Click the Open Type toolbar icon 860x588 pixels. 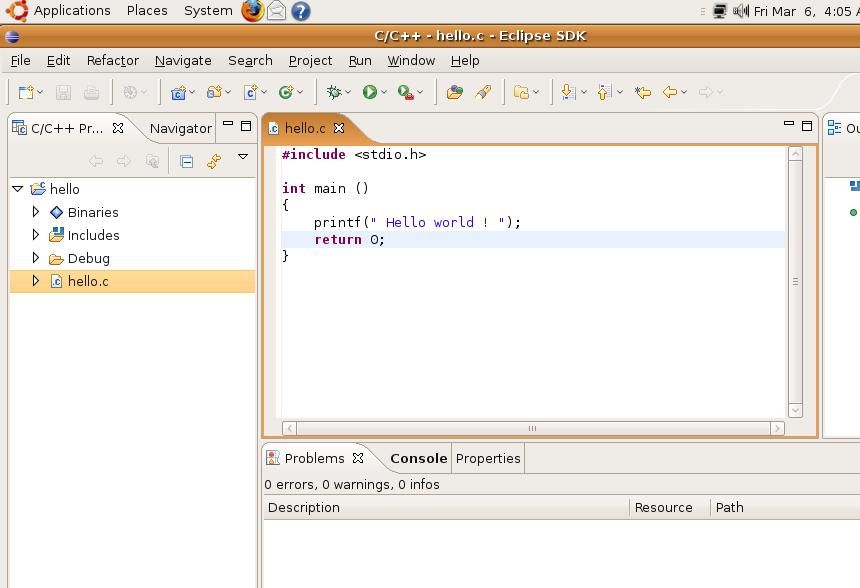point(454,92)
